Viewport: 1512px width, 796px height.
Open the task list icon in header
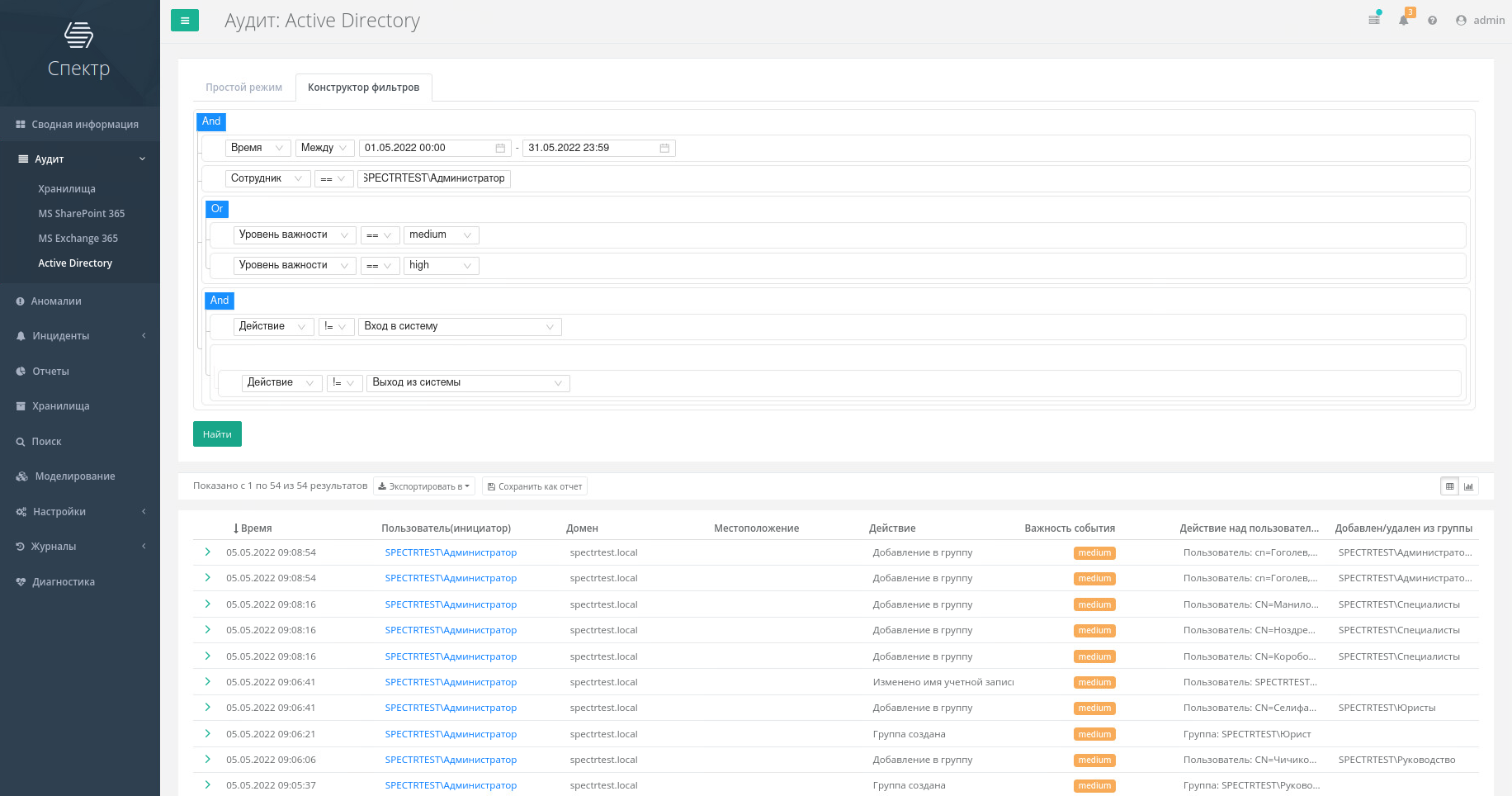click(1374, 20)
